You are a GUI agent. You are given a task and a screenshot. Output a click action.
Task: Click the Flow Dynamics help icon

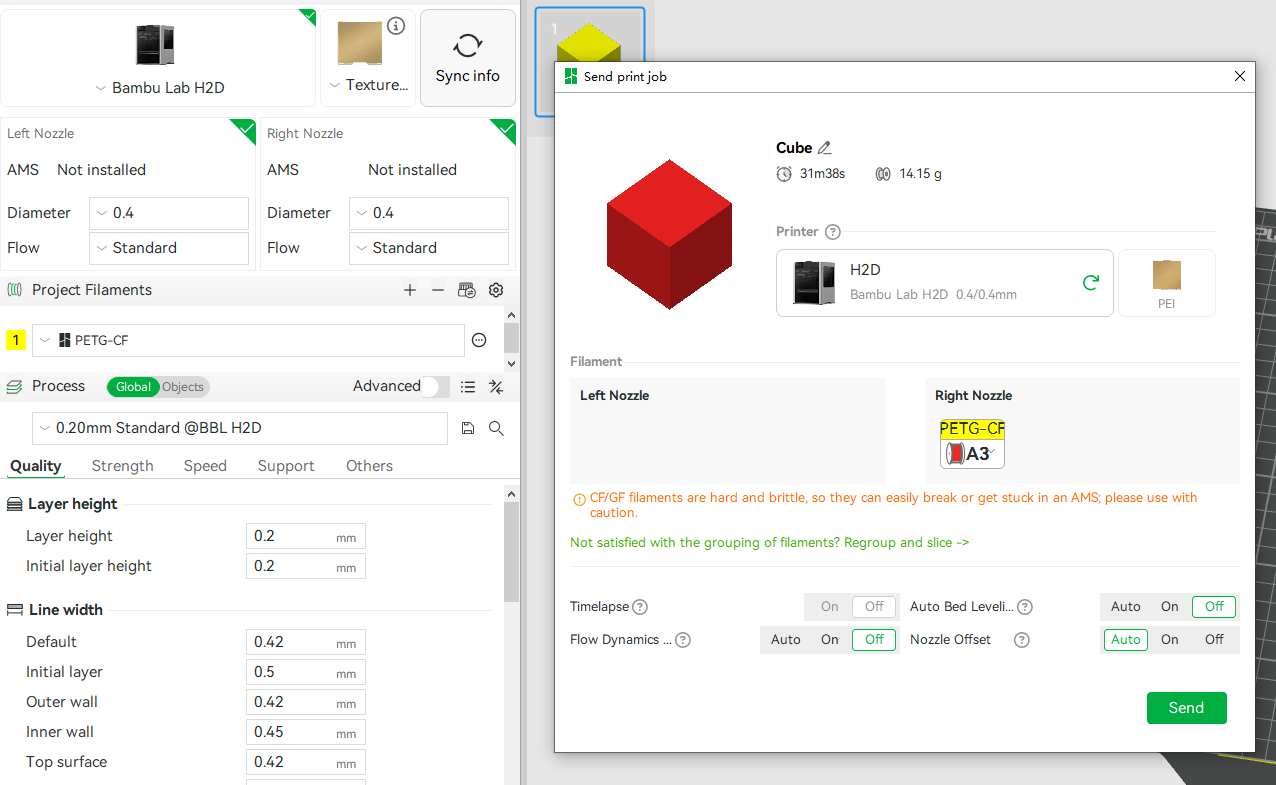(683, 640)
